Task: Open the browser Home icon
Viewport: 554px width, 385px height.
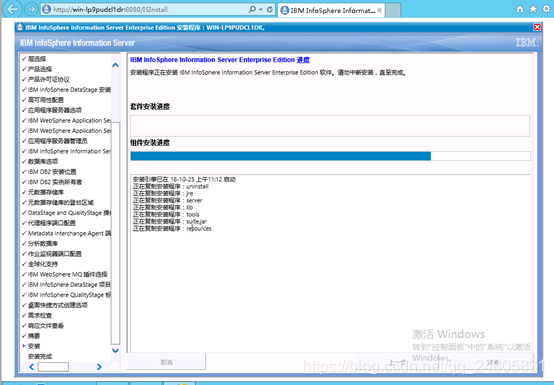Action: [520, 9]
